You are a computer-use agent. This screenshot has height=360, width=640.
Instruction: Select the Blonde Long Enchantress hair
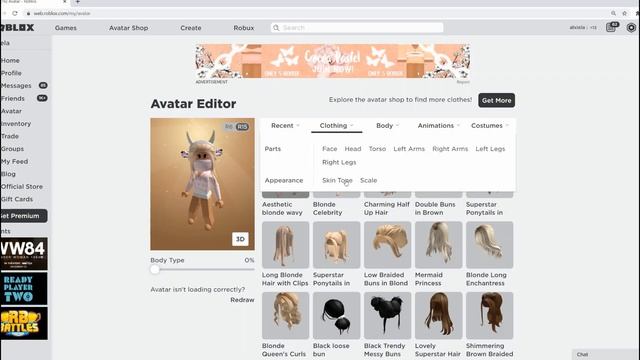489,254
